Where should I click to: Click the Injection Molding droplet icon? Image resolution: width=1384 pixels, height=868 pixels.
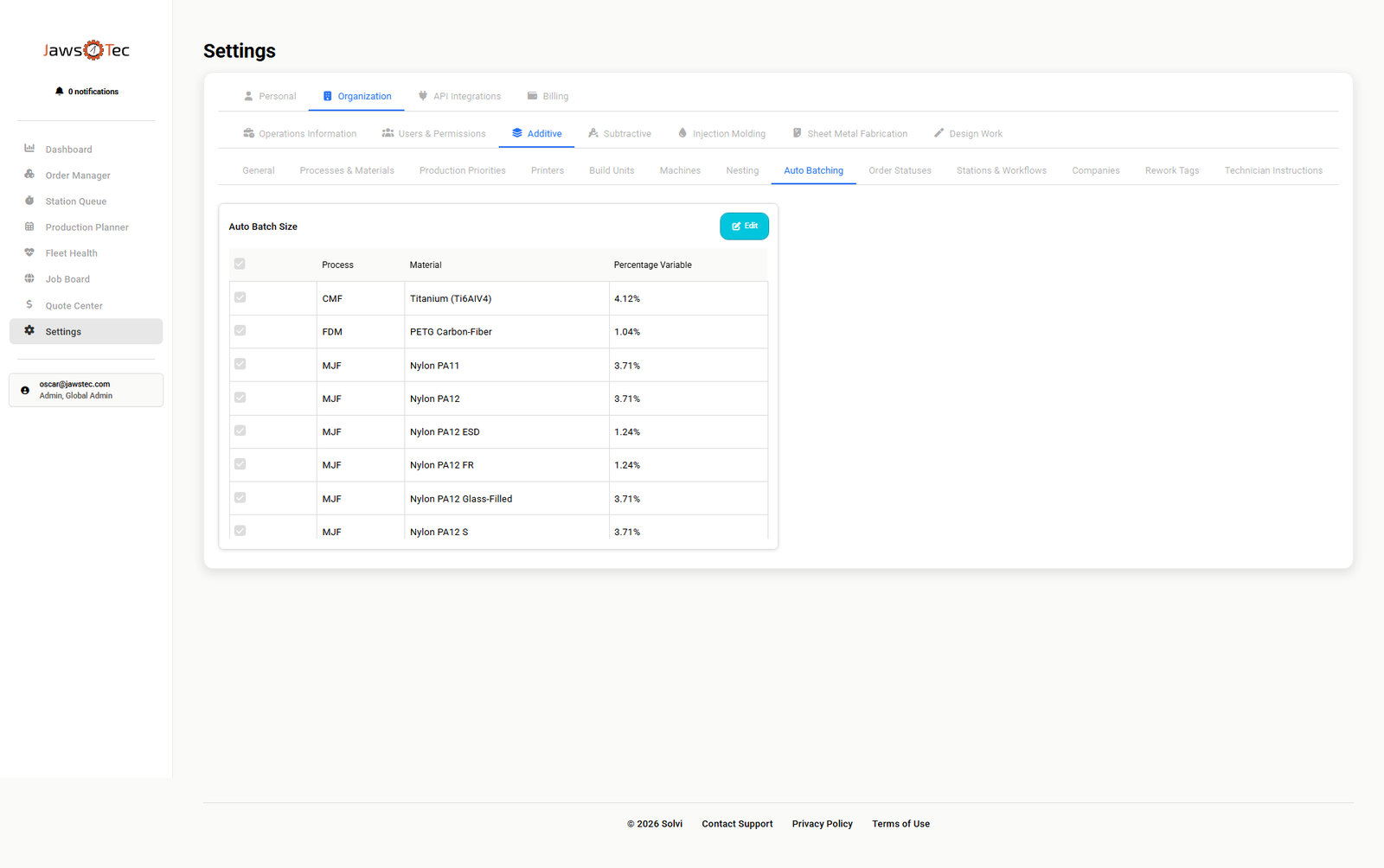[x=682, y=133]
